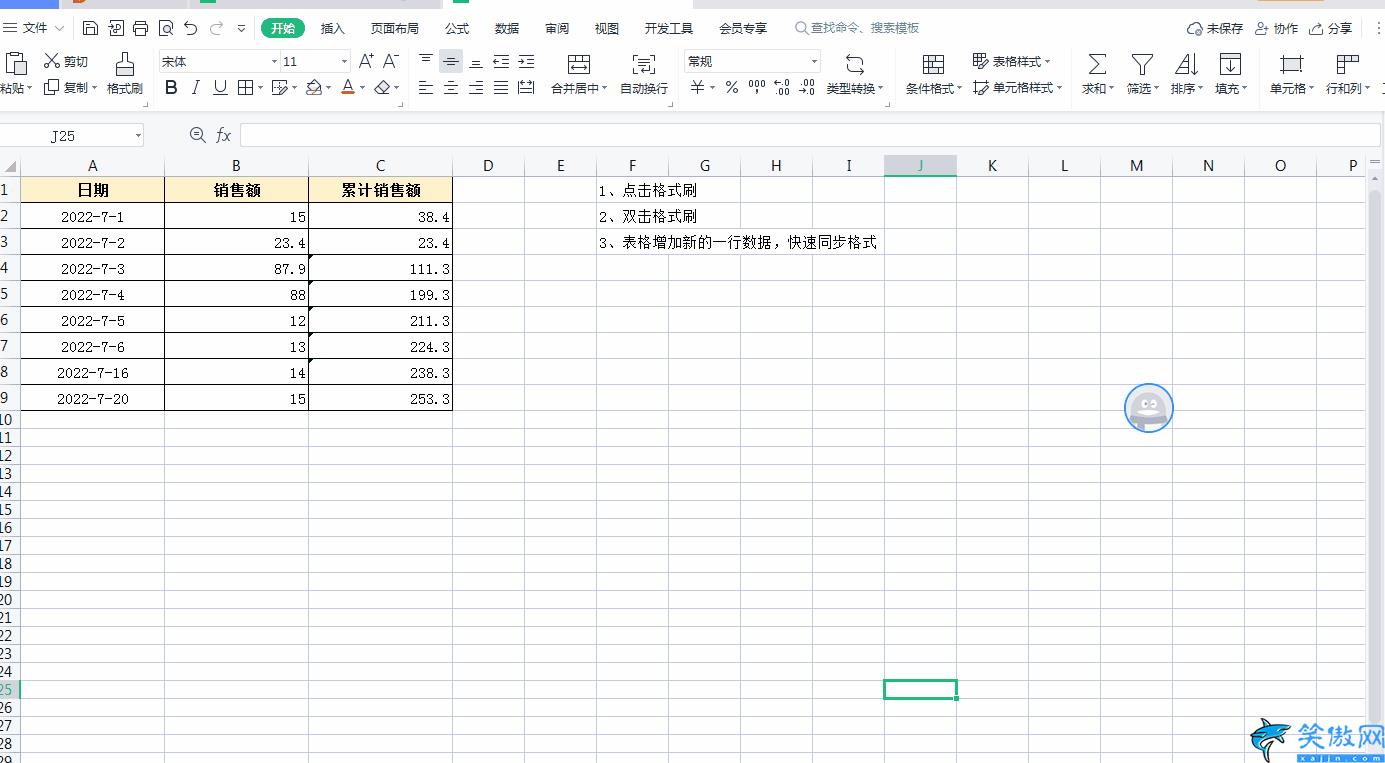This screenshot has width=1385, height=763.
Task: Open the number format dropdown showing 常规
Action: point(814,62)
